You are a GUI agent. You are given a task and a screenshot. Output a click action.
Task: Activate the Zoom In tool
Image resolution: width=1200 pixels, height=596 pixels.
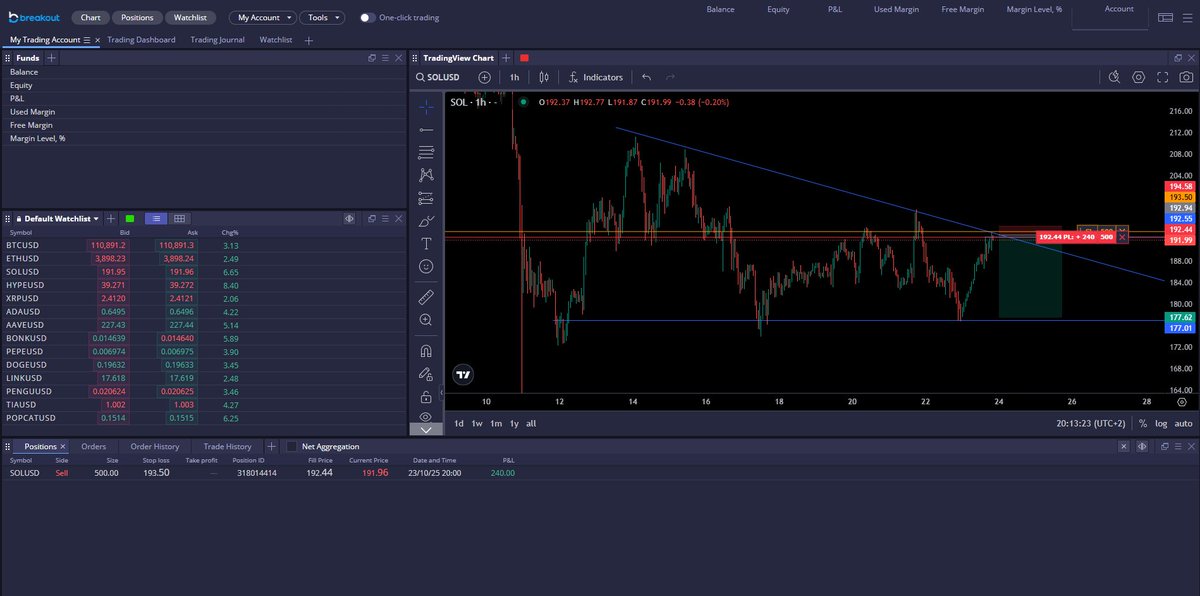tap(426, 320)
